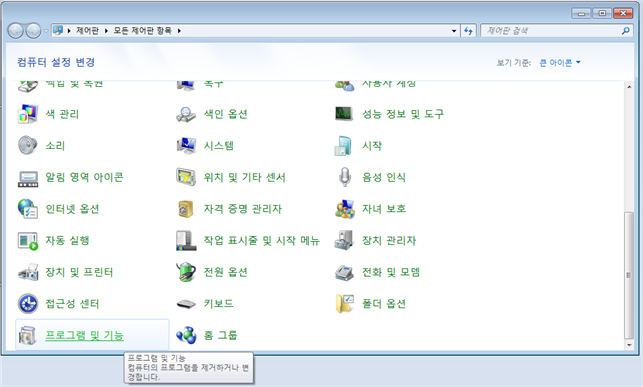Open the 자격 증명 관리자 vault icon
643x387 pixels.
tap(186, 209)
